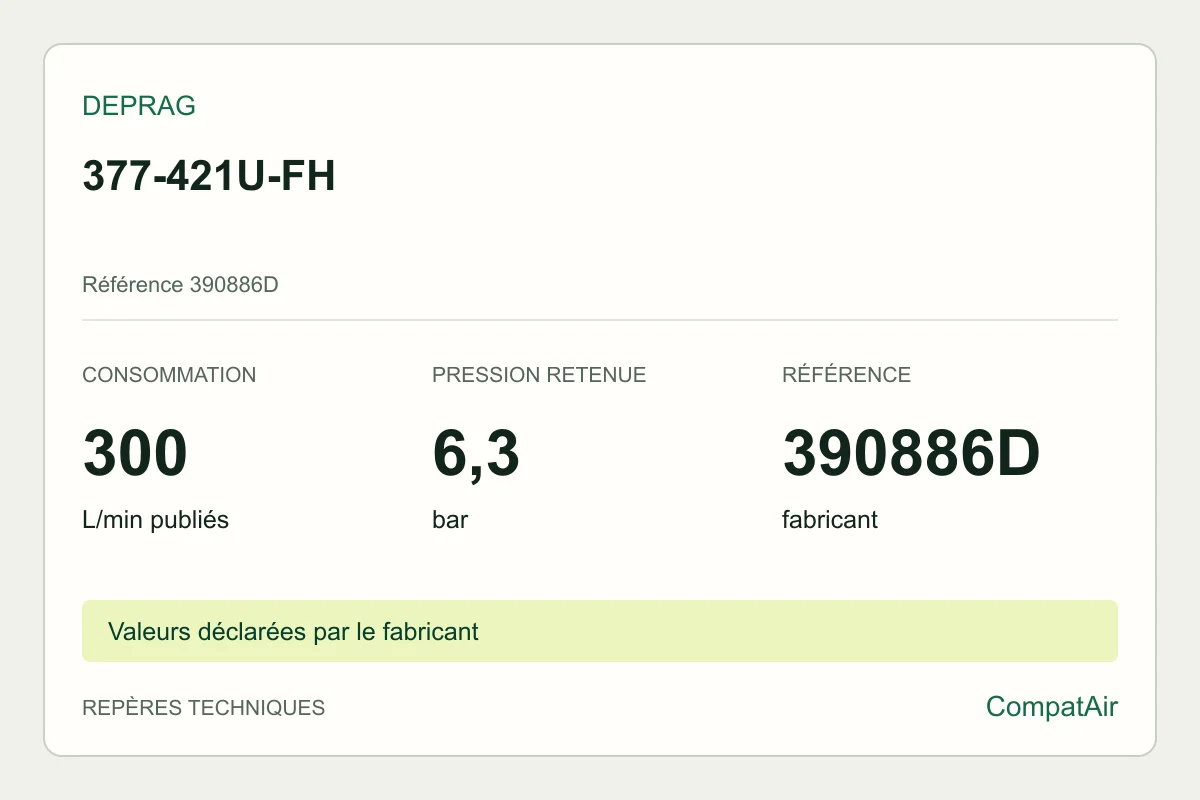Viewport: 1200px width, 800px height.
Task: Select the 377-421U-FH model title
Action: point(208,176)
